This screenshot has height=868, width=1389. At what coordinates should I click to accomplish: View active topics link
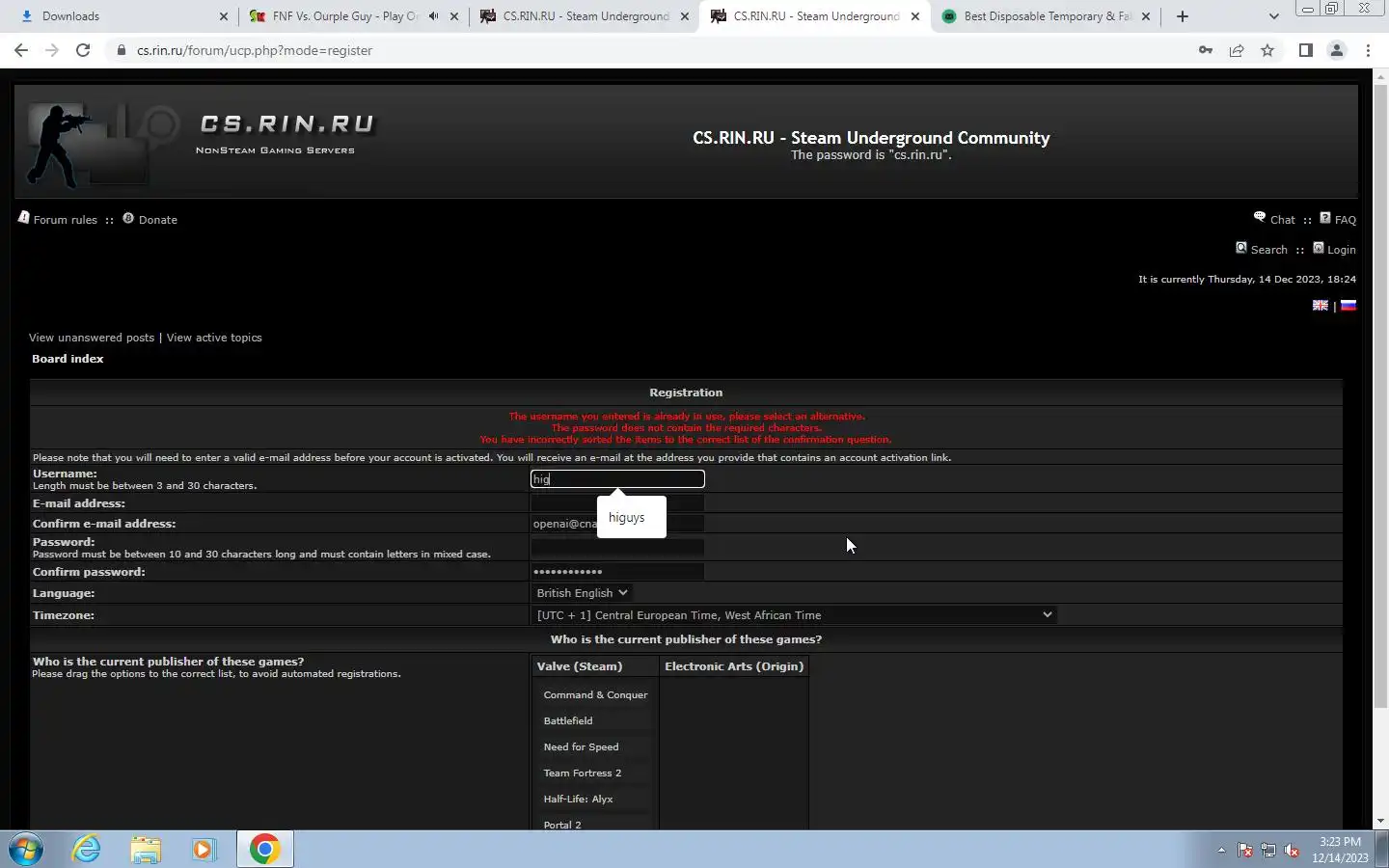[214, 338]
